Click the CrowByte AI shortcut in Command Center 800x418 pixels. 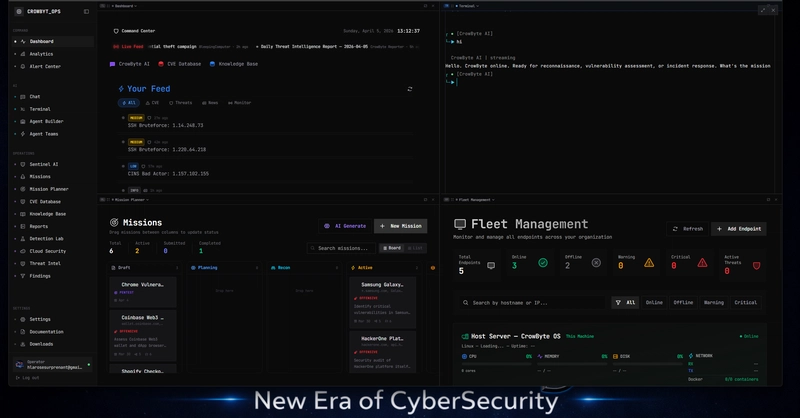point(130,64)
